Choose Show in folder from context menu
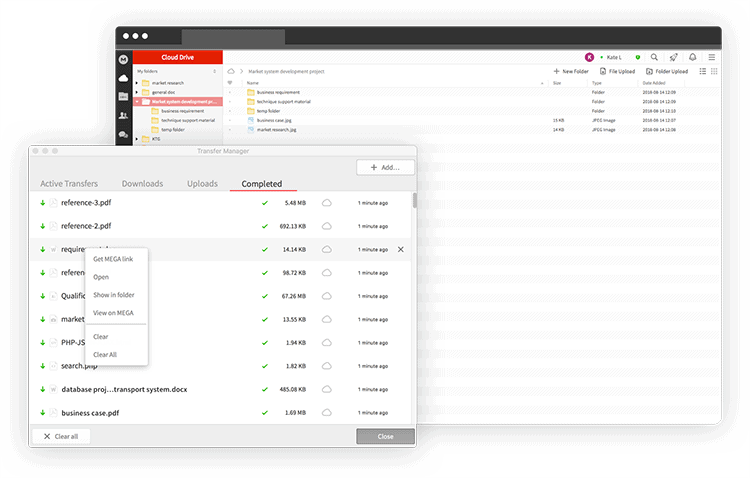Screen dimensions: 750x478 tap(114, 295)
